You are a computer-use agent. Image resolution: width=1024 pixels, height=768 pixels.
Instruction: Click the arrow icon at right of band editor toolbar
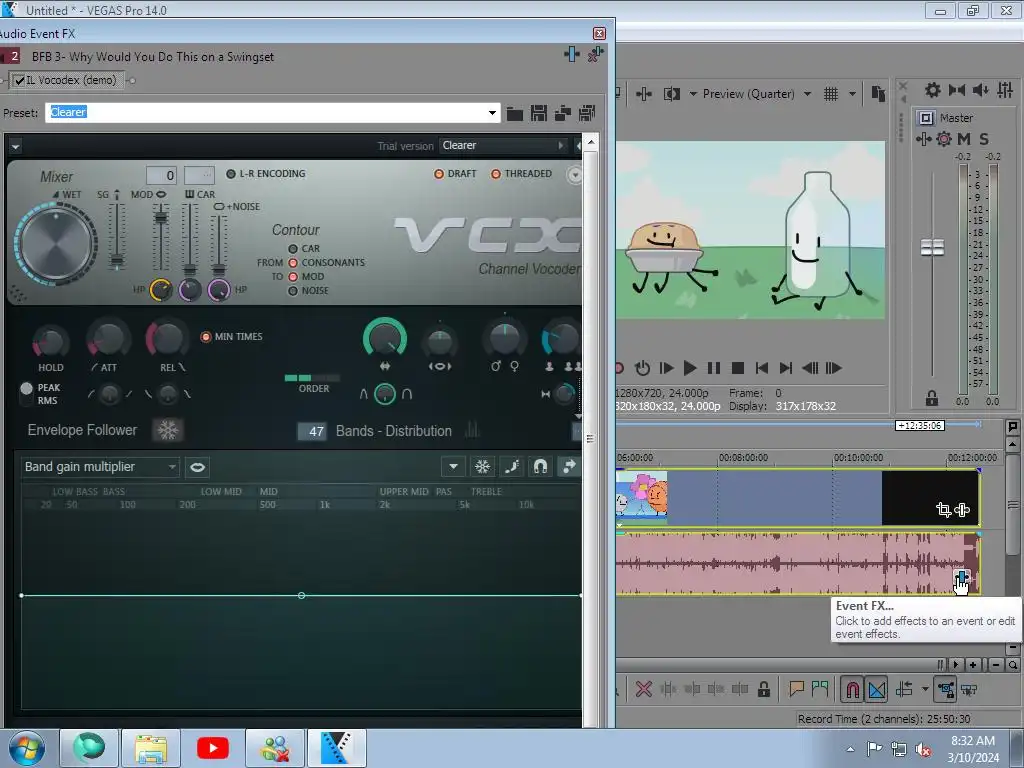click(569, 466)
